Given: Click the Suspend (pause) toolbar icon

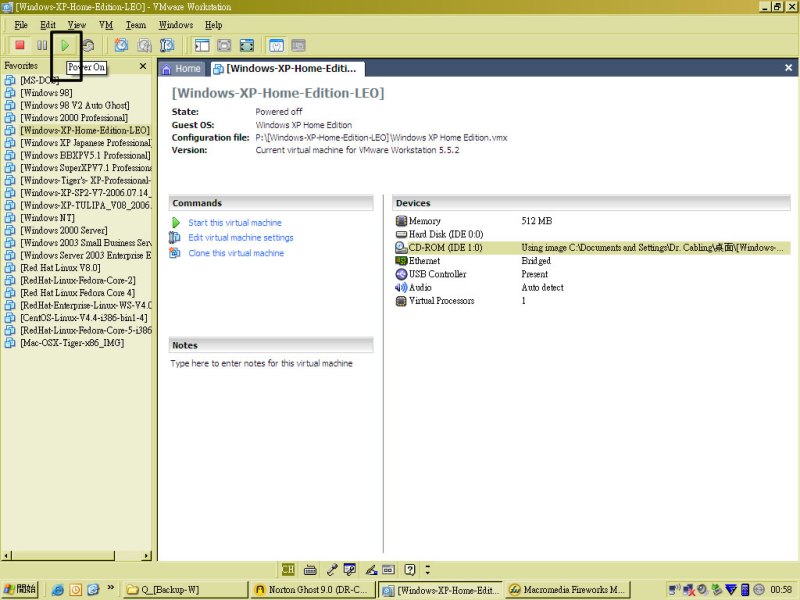Looking at the screenshot, I should coord(42,45).
